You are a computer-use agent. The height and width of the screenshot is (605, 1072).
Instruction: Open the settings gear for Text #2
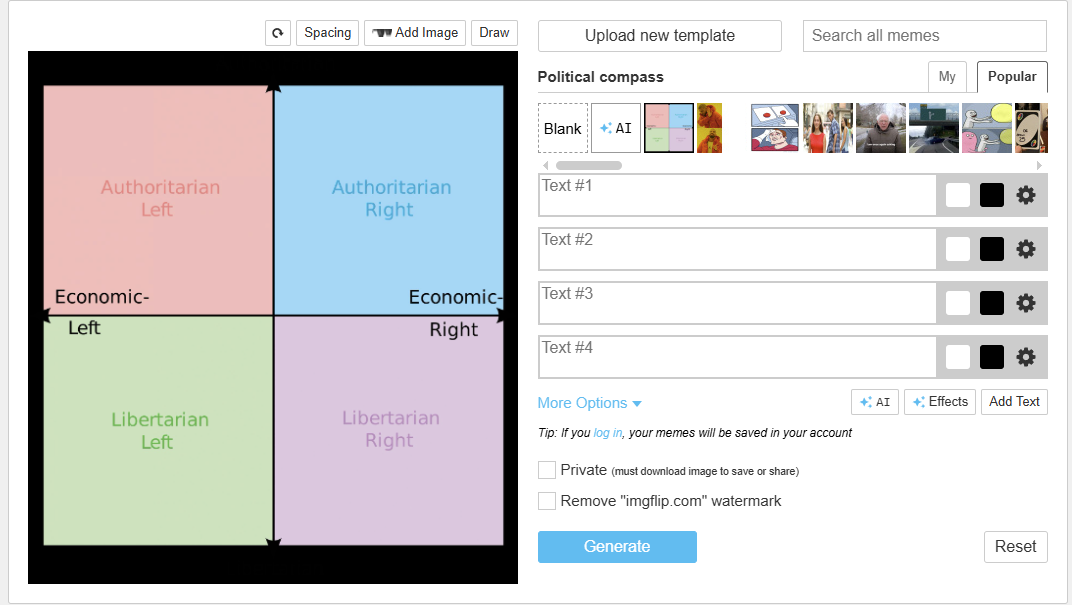(1026, 249)
